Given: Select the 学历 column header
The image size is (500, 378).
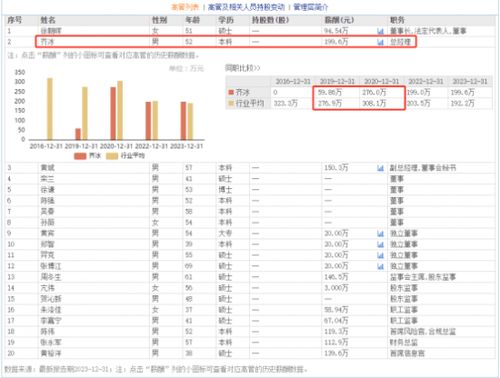Looking at the screenshot, I should pos(226,20).
